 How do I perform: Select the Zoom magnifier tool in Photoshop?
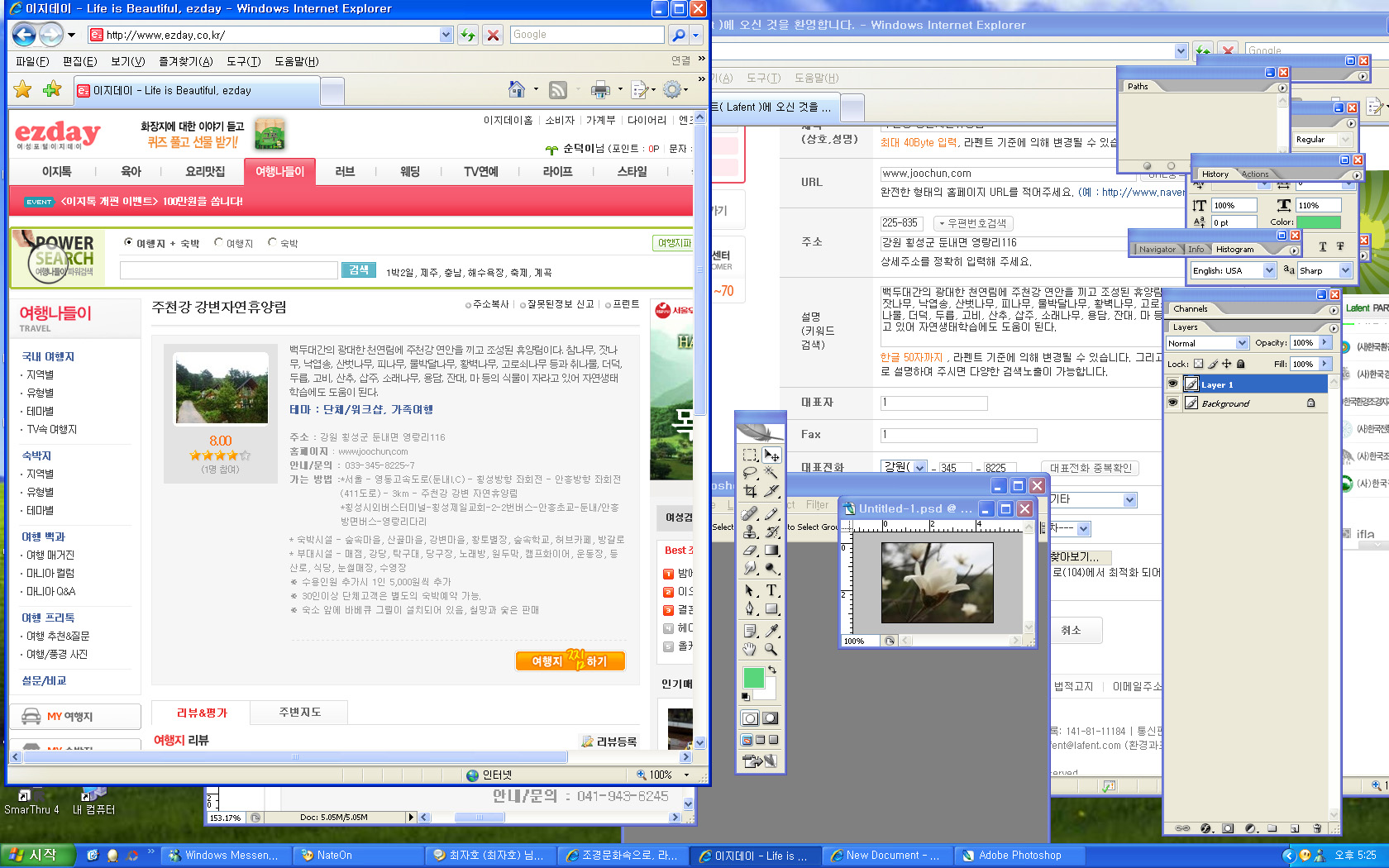pos(771,650)
